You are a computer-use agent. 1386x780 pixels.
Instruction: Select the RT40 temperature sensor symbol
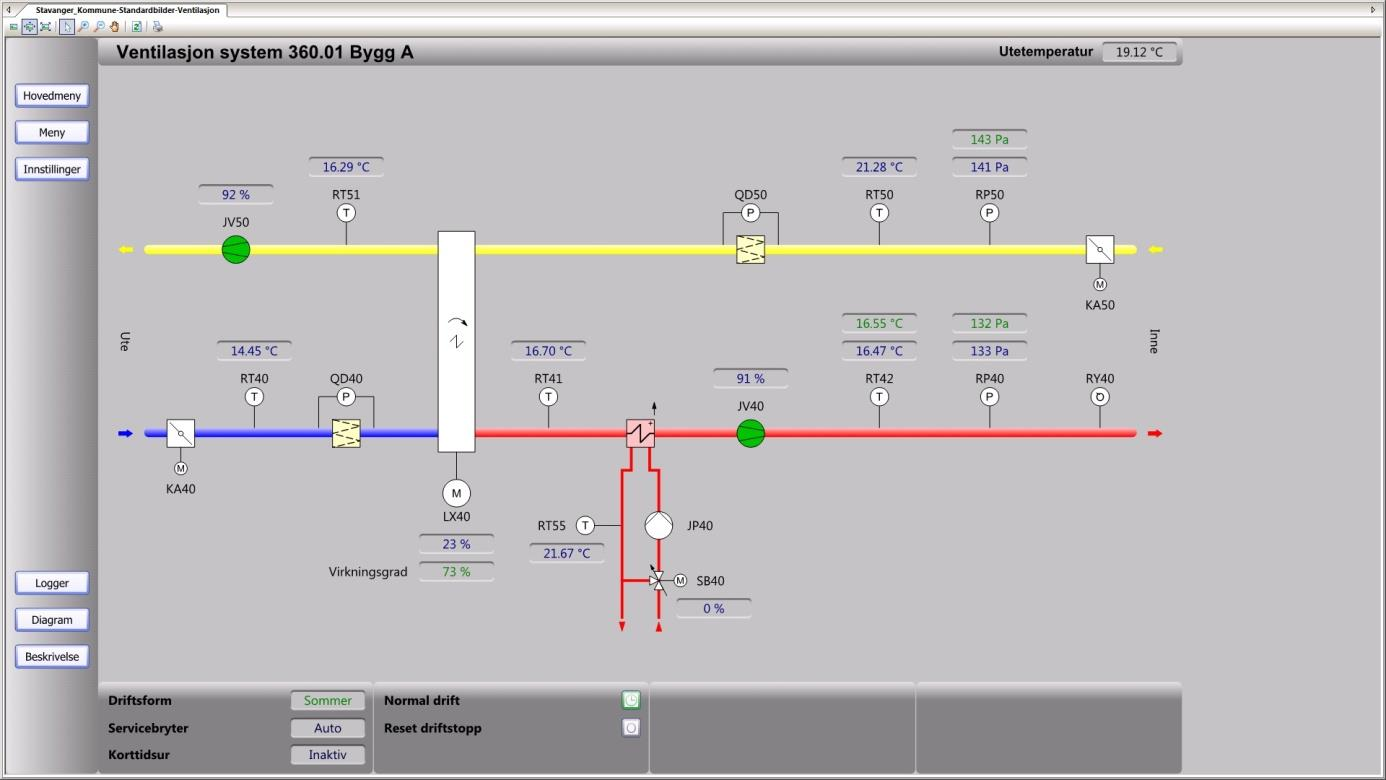point(254,397)
